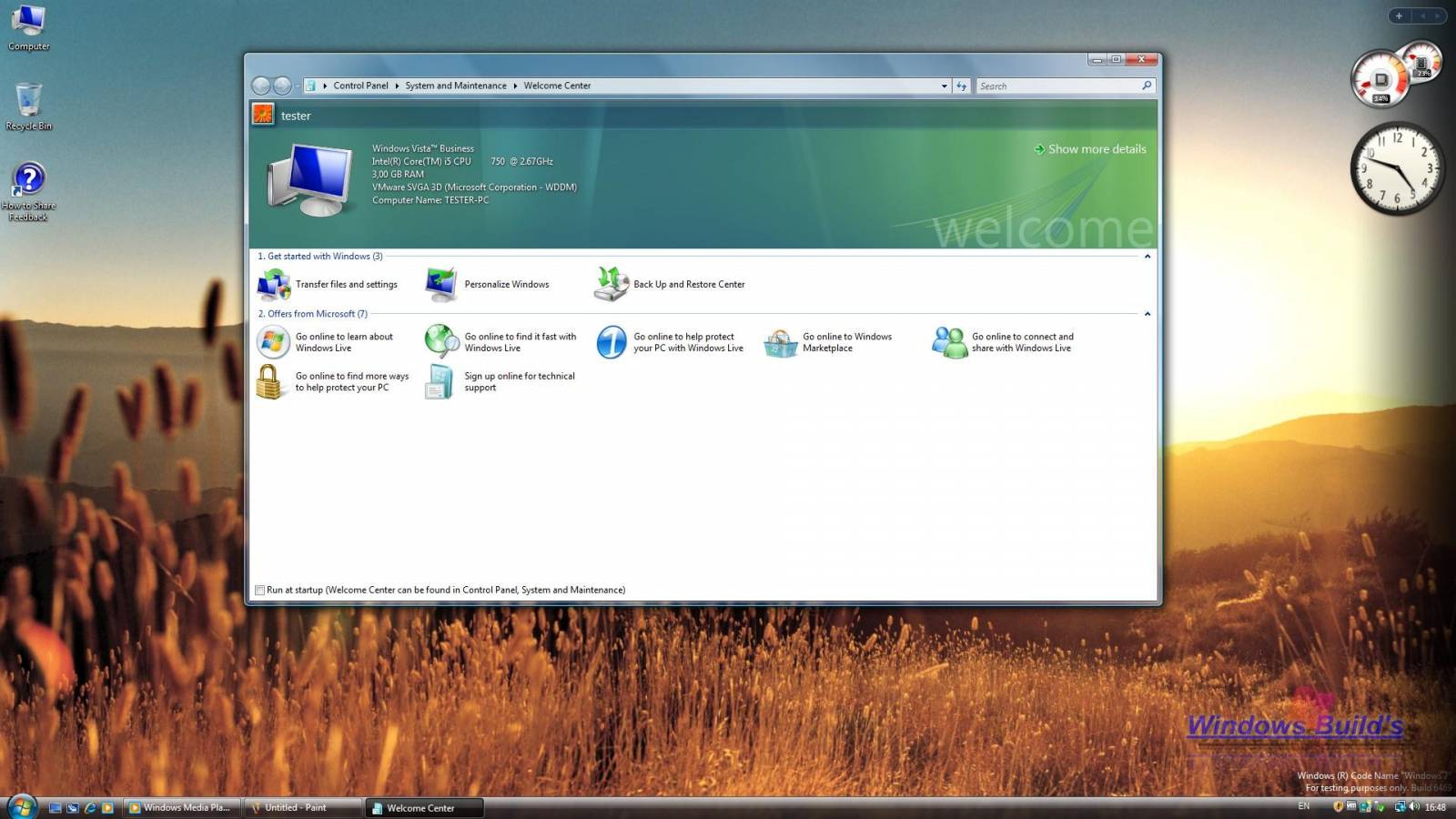1456x819 pixels.
Task: Open Transfer files and settings
Action: coord(329,284)
